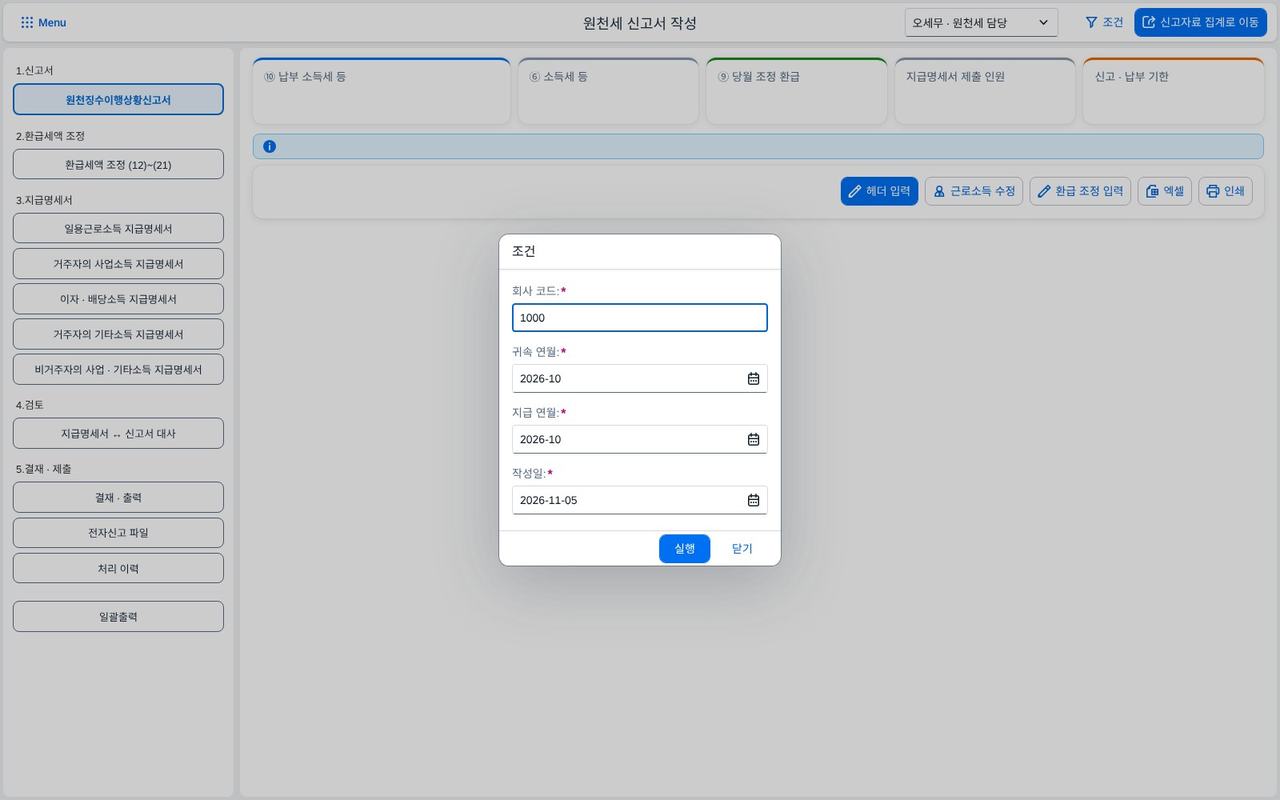Open 비거주자의 사업 · 기타소득 지급명세서

click(x=118, y=369)
